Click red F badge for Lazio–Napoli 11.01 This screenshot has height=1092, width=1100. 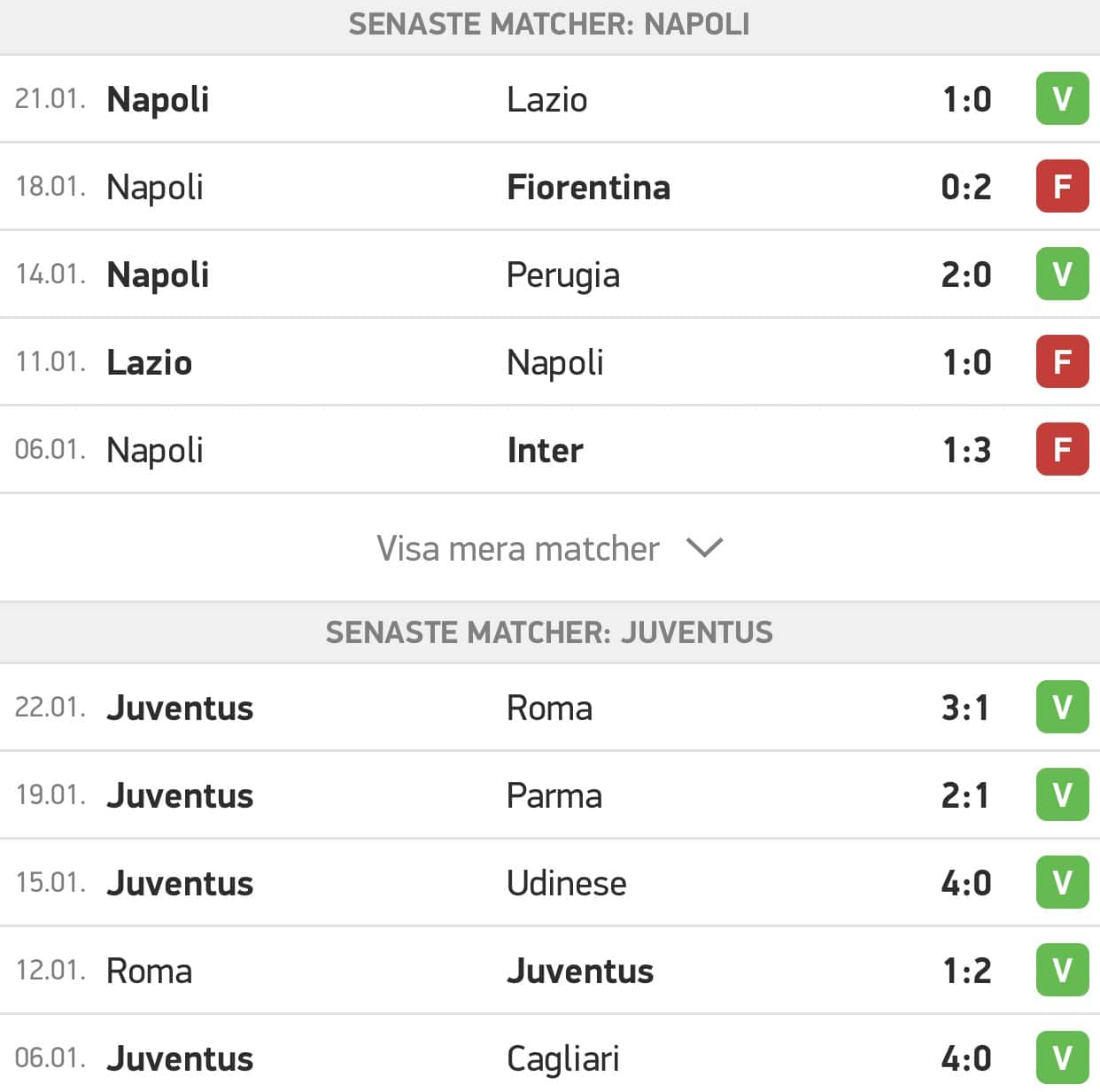tap(1062, 362)
